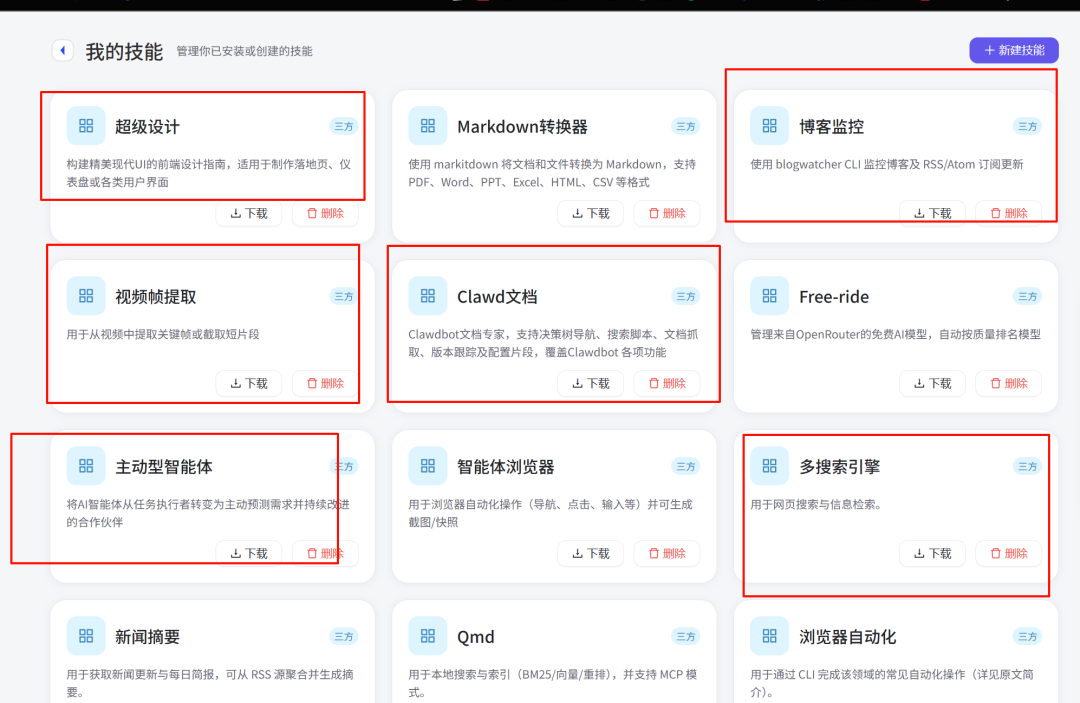
Task: Click the 新闻摘要 skill icon
Action: [x=86, y=635]
